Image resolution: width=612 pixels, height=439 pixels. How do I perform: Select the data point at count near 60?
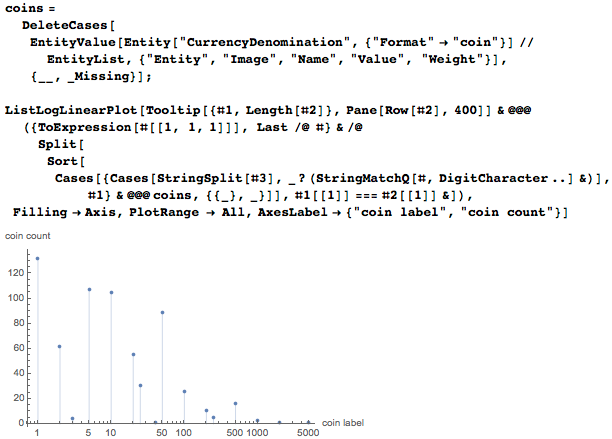59,347
